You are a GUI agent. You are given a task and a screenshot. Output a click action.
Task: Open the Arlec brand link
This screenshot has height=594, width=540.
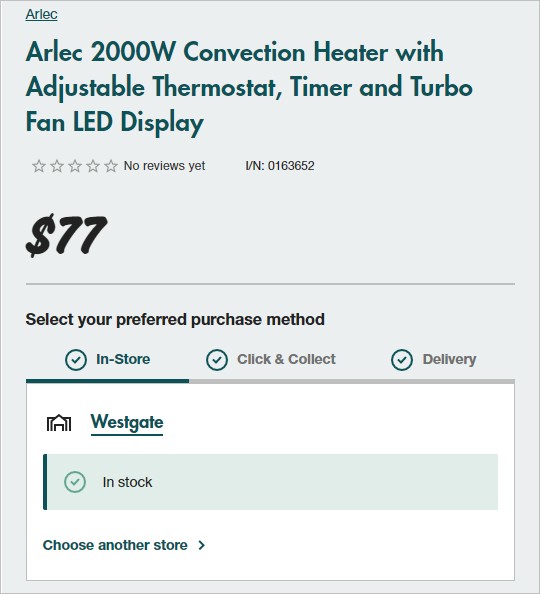41,14
